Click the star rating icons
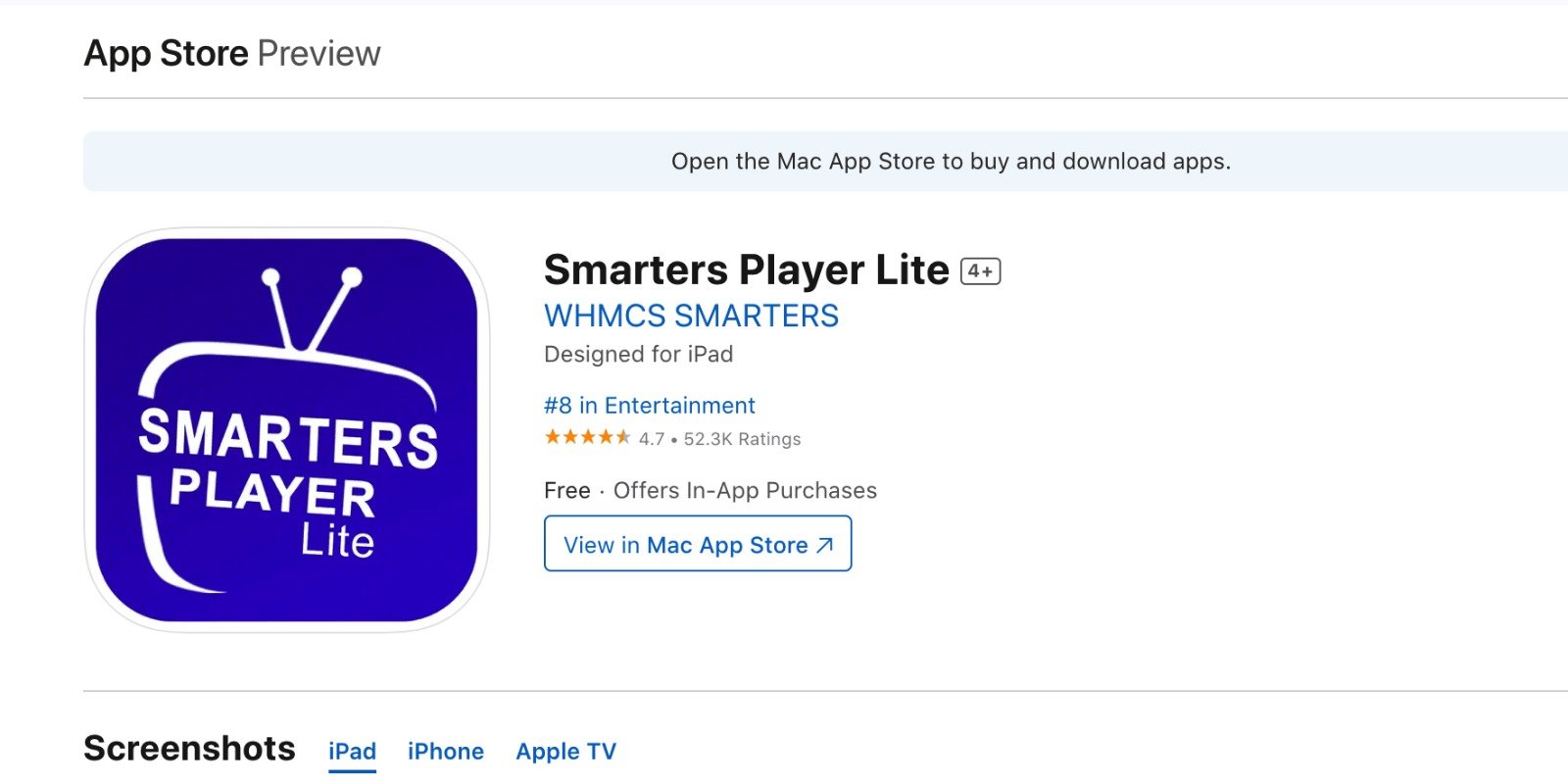Viewport: 1568px width, 784px height. tap(587, 437)
